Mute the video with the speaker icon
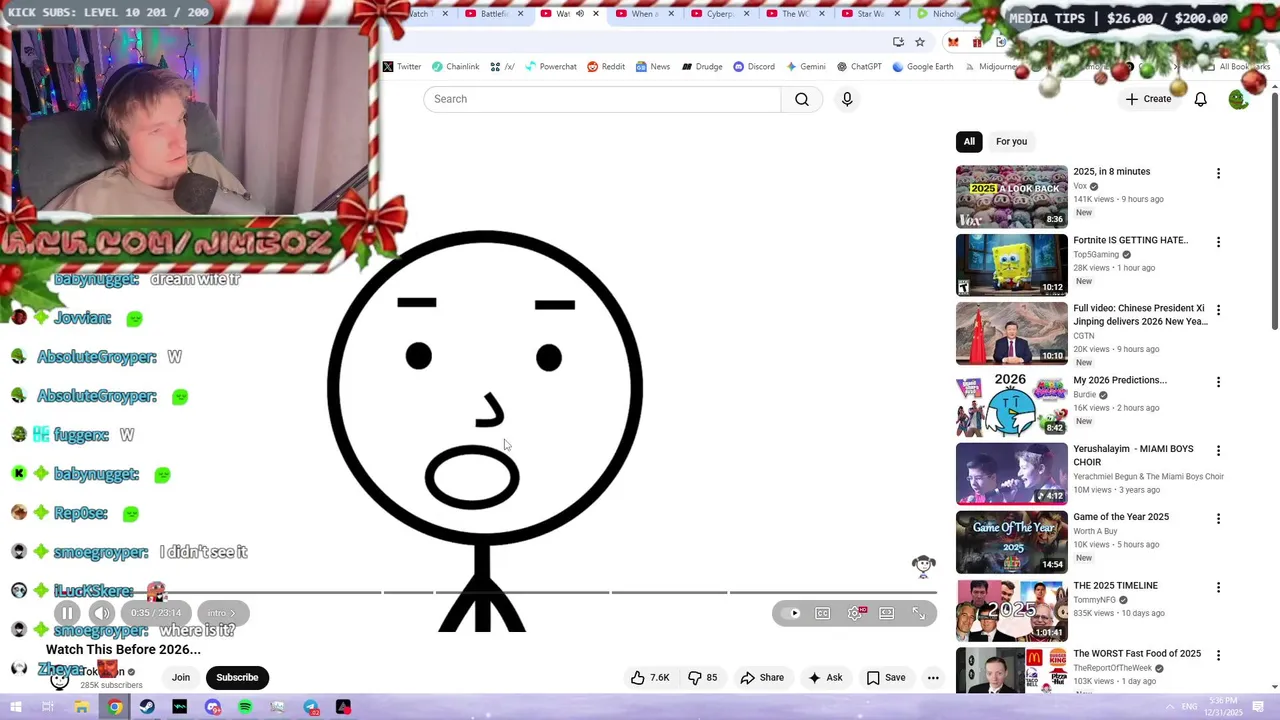Screen dimensions: 1280x720 tap(102, 613)
